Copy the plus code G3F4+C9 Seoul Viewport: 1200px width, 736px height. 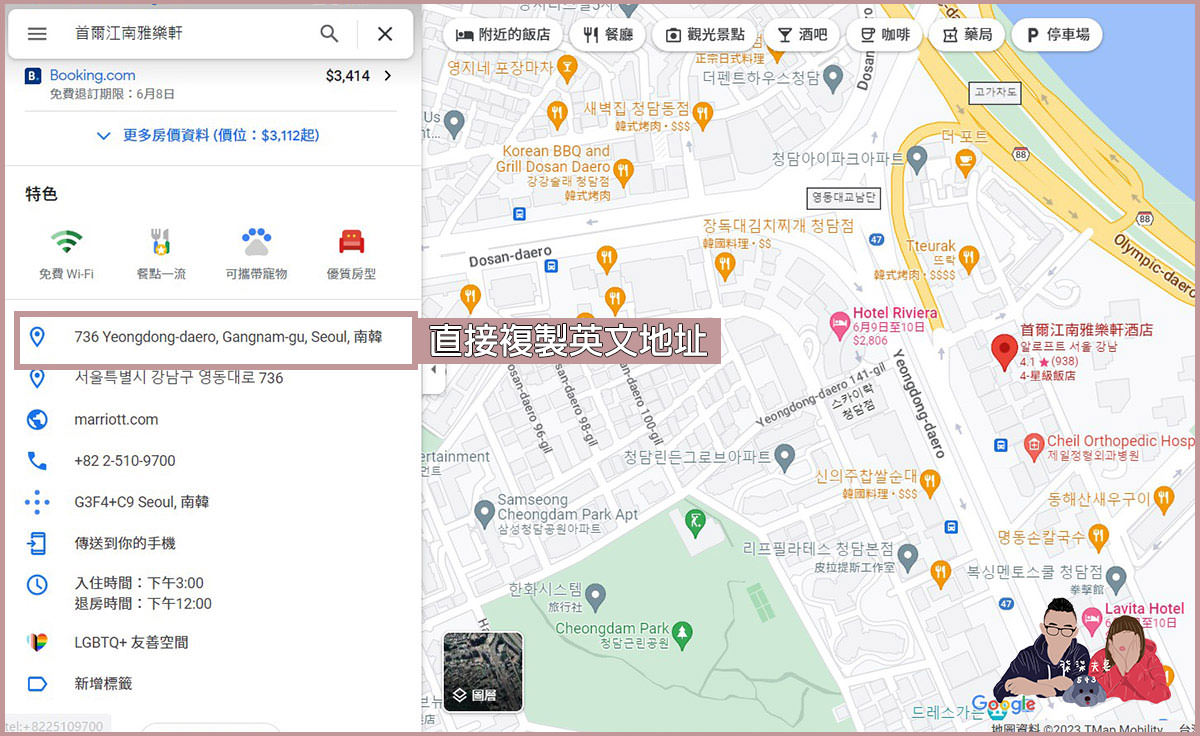click(142, 502)
